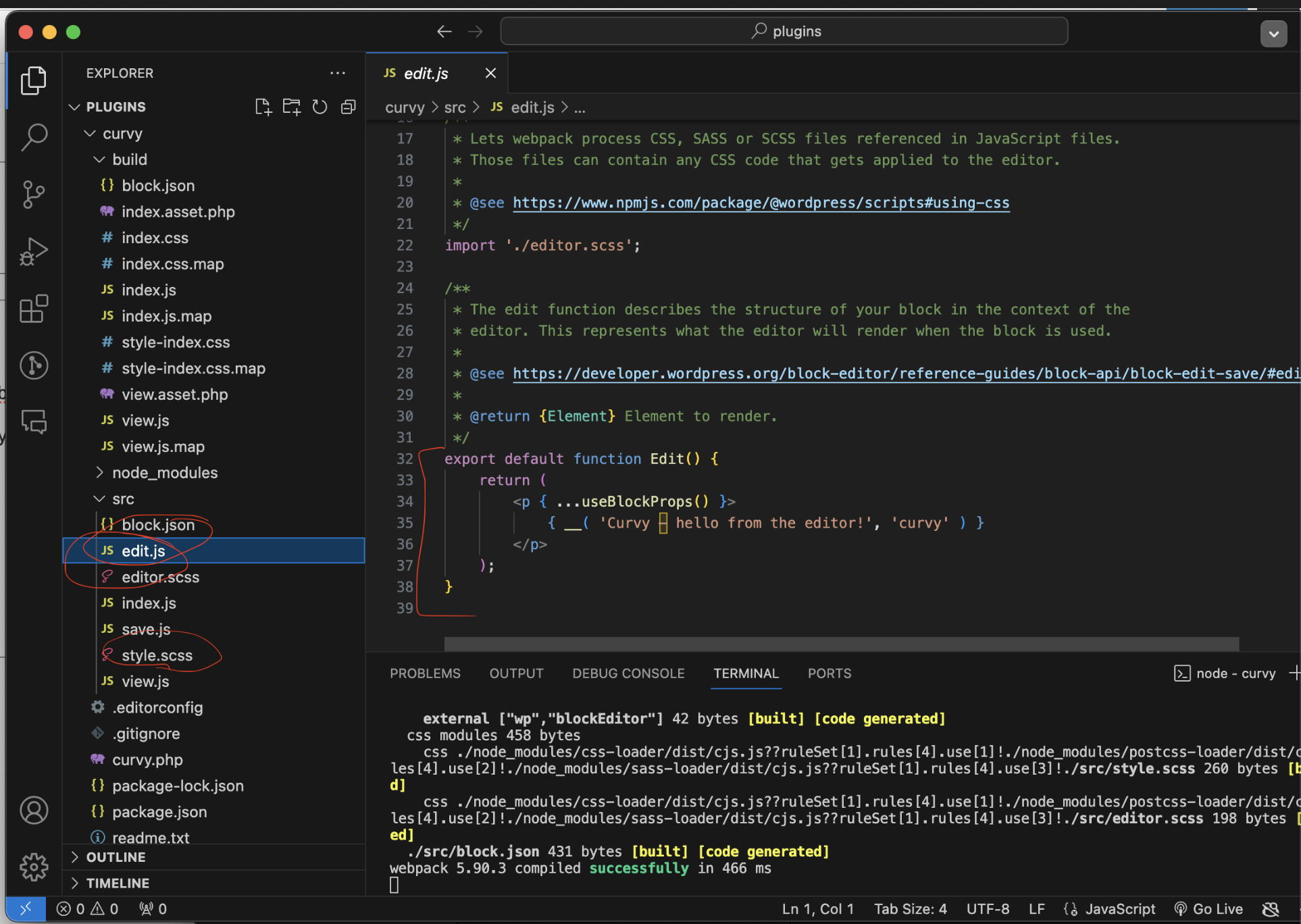
Task: Open the remote window indicator
Action: [26, 909]
